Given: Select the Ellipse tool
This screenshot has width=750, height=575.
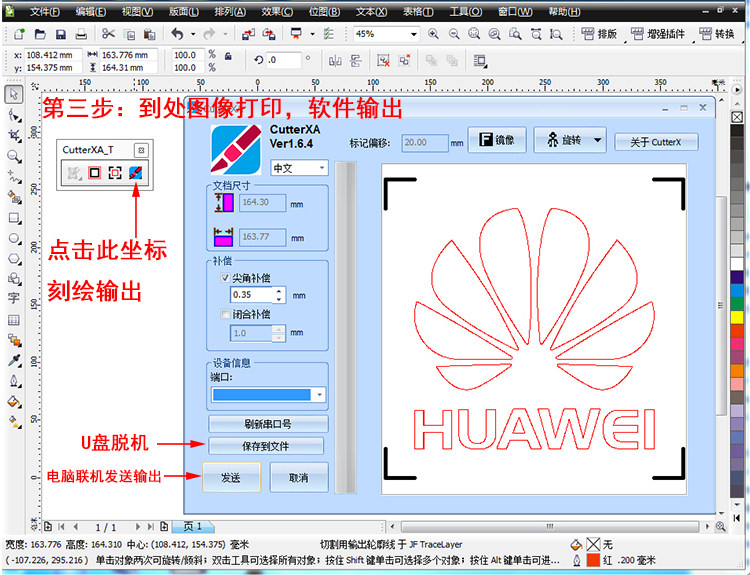Looking at the screenshot, I should coord(14,238).
